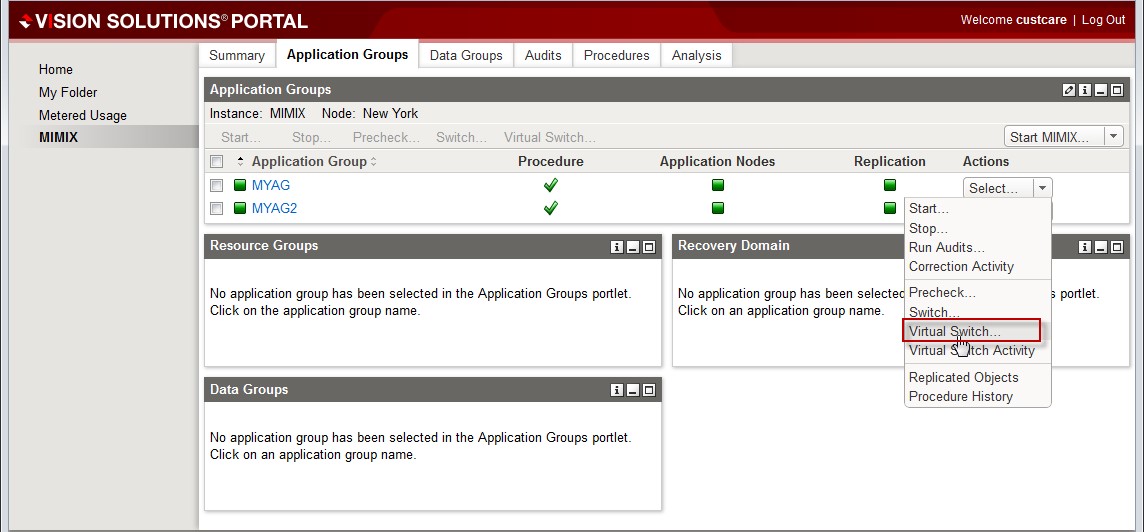The image size is (1144, 532).
Task: Click info icon on Resource Groups portlet
Action: pyautogui.click(x=617, y=247)
